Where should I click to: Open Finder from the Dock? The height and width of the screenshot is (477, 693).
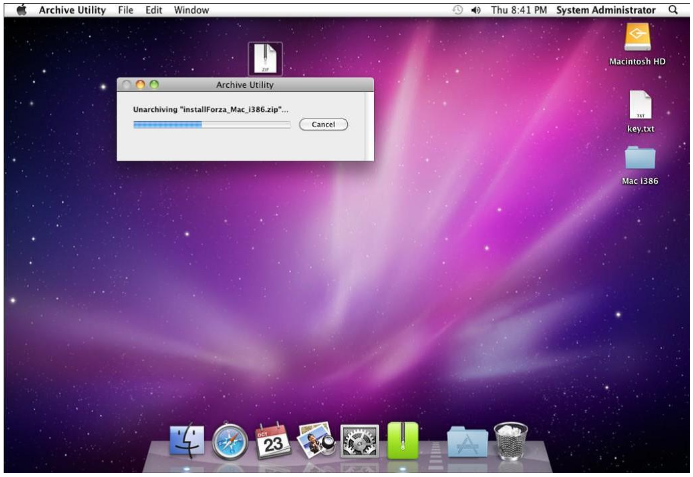pos(187,441)
